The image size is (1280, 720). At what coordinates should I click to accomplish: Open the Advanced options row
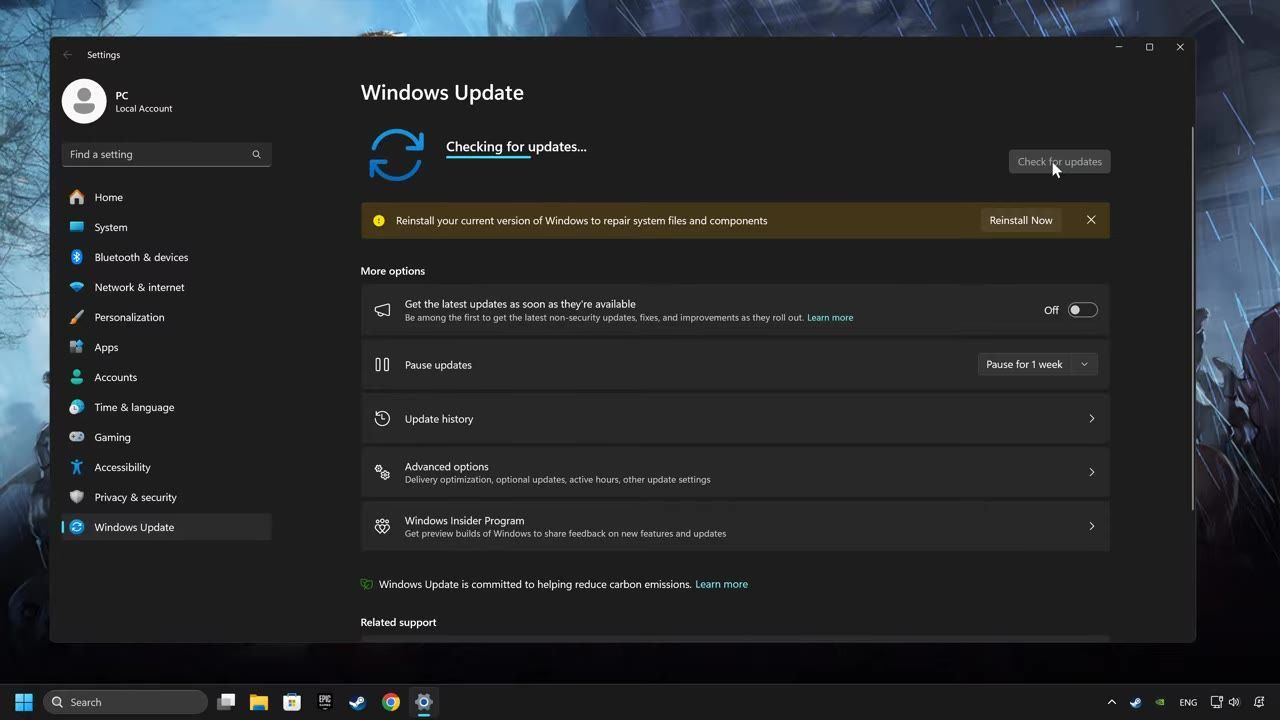click(x=735, y=472)
